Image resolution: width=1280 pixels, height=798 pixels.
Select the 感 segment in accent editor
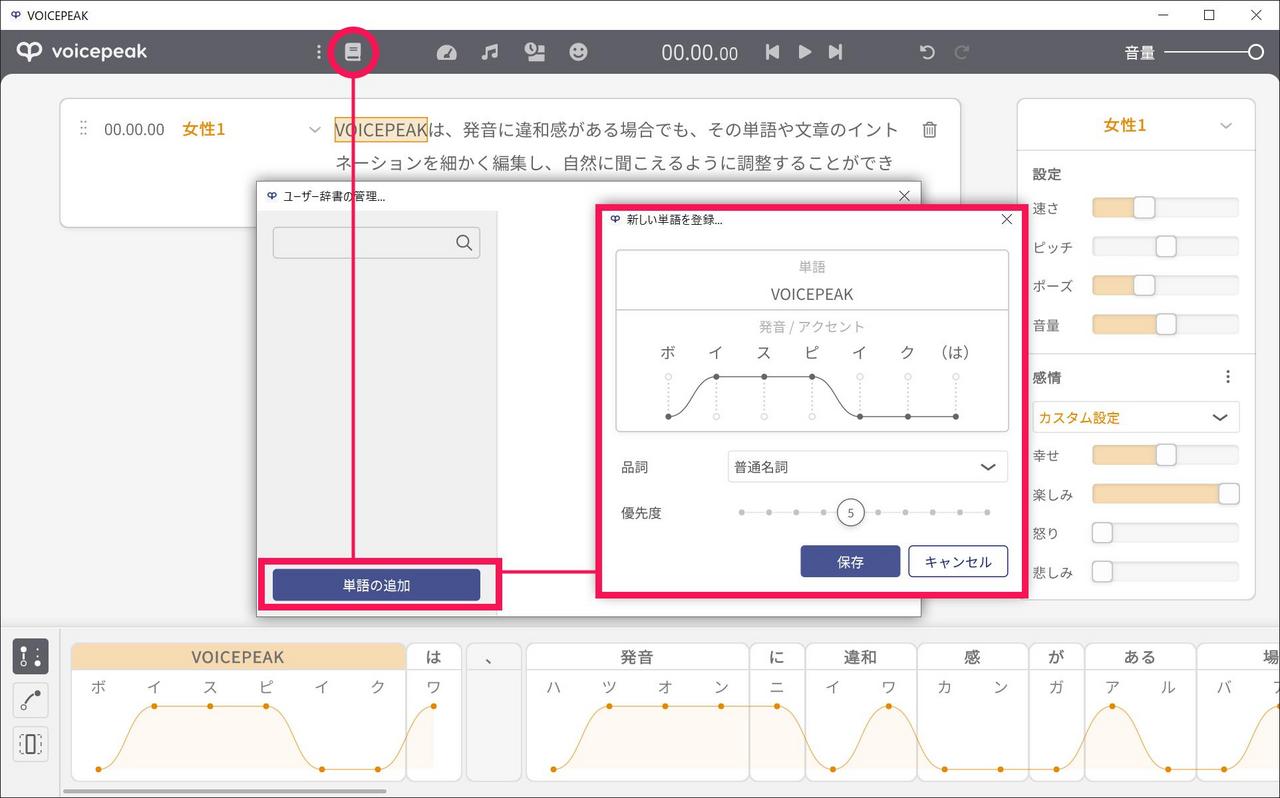coord(972,657)
